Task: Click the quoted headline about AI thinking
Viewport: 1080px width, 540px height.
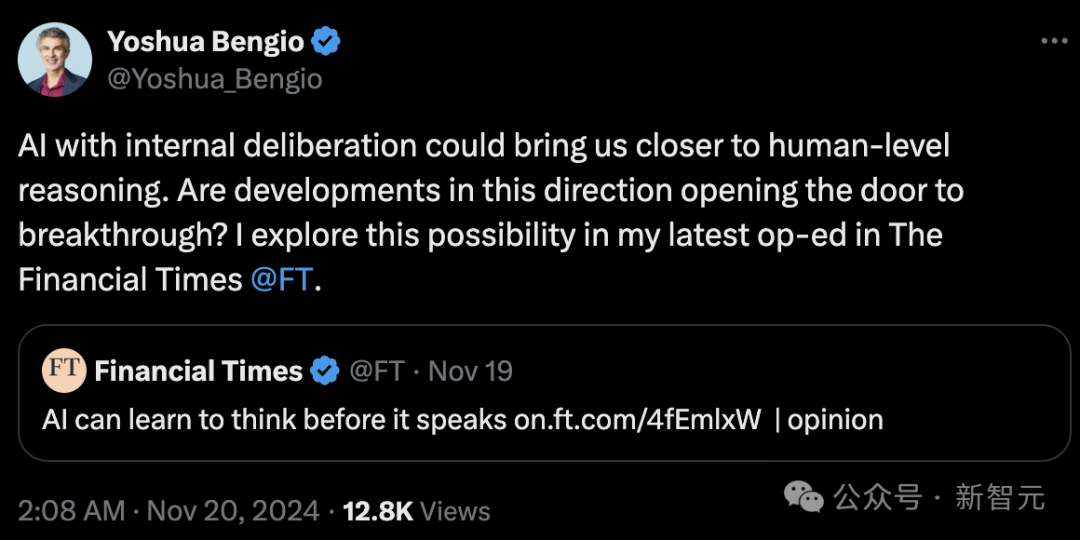Action: click(x=274, y=419)
